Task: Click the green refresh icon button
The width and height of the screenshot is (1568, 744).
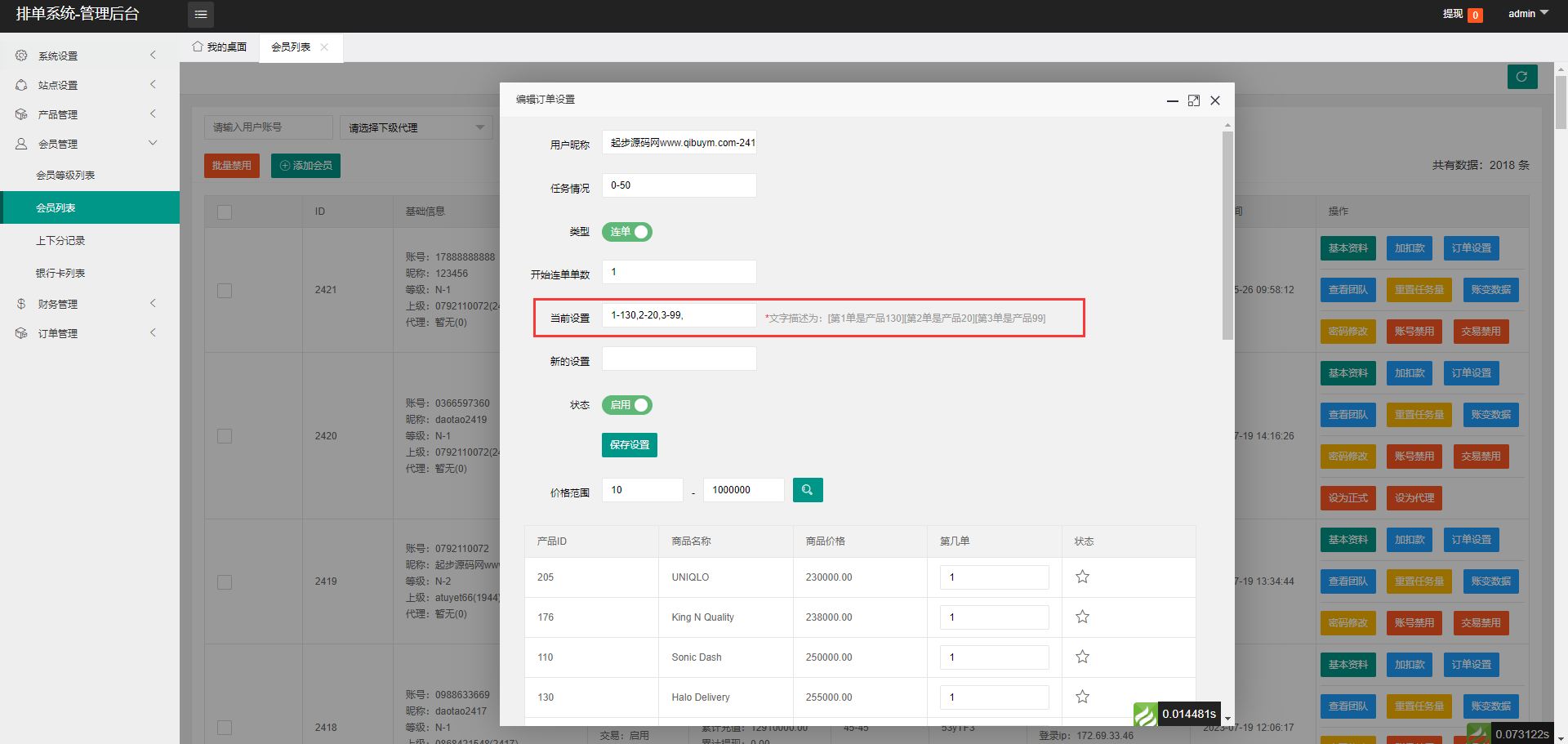Action: (1521, 77)
